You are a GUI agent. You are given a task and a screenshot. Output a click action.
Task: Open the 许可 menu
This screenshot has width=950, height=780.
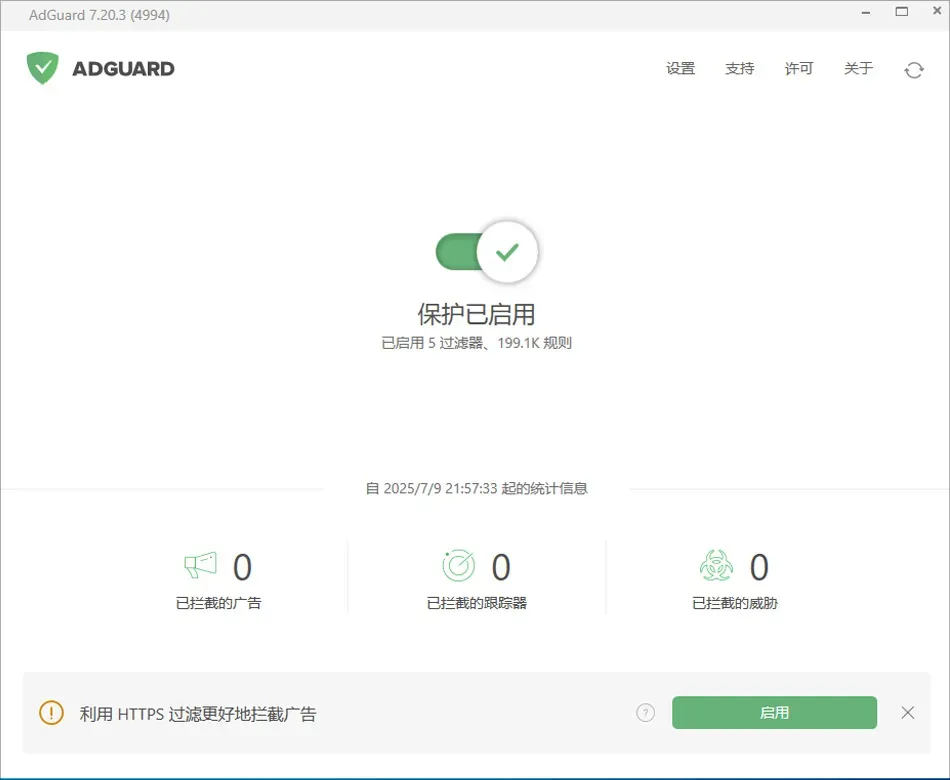tap(799, 68)
